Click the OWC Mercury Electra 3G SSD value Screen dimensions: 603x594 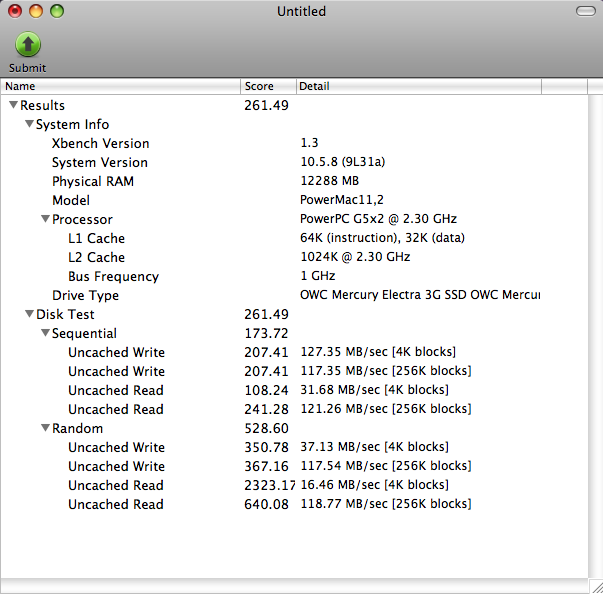tap(420, 295)
